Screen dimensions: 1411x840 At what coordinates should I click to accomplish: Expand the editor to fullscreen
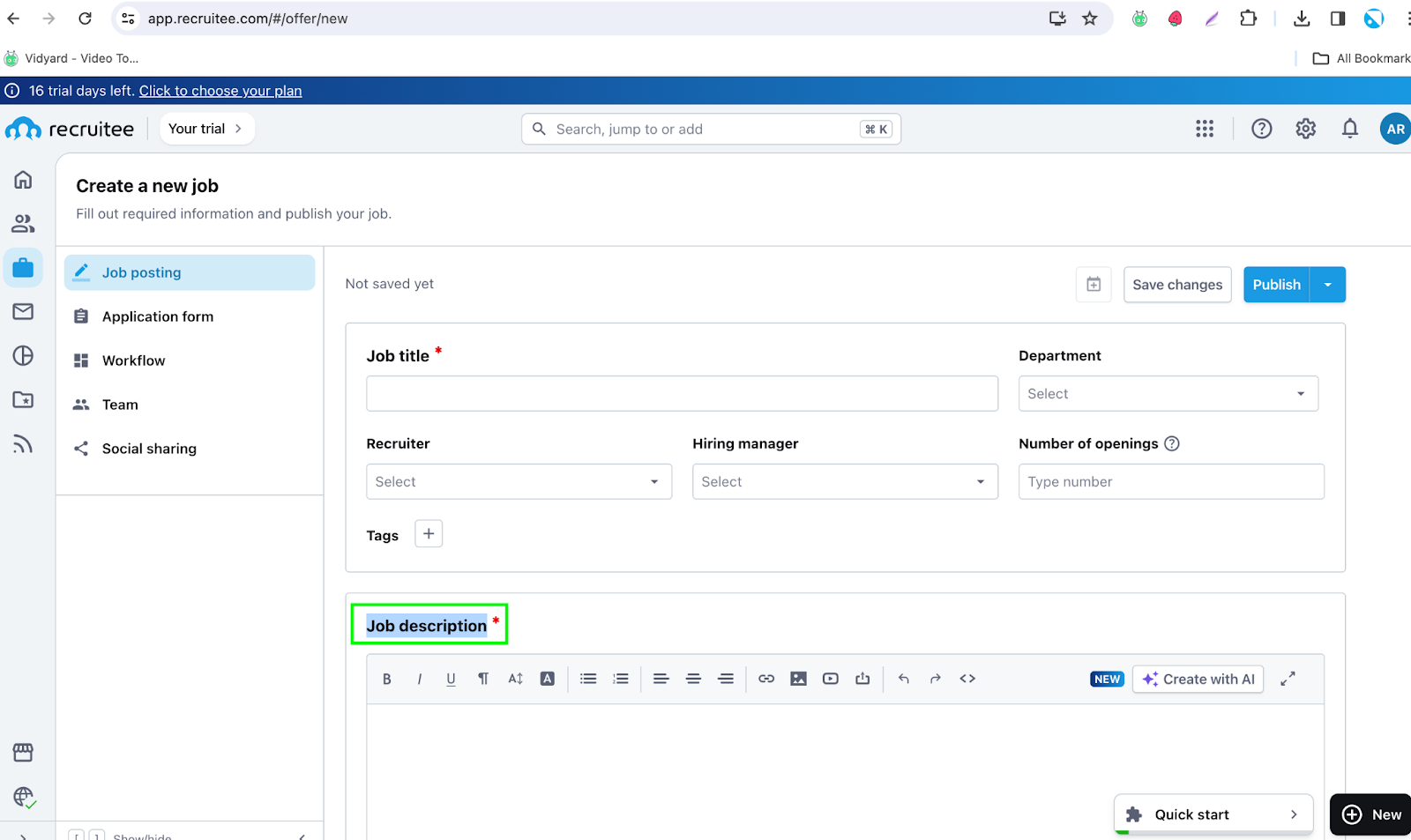[x=1288, y=679]
